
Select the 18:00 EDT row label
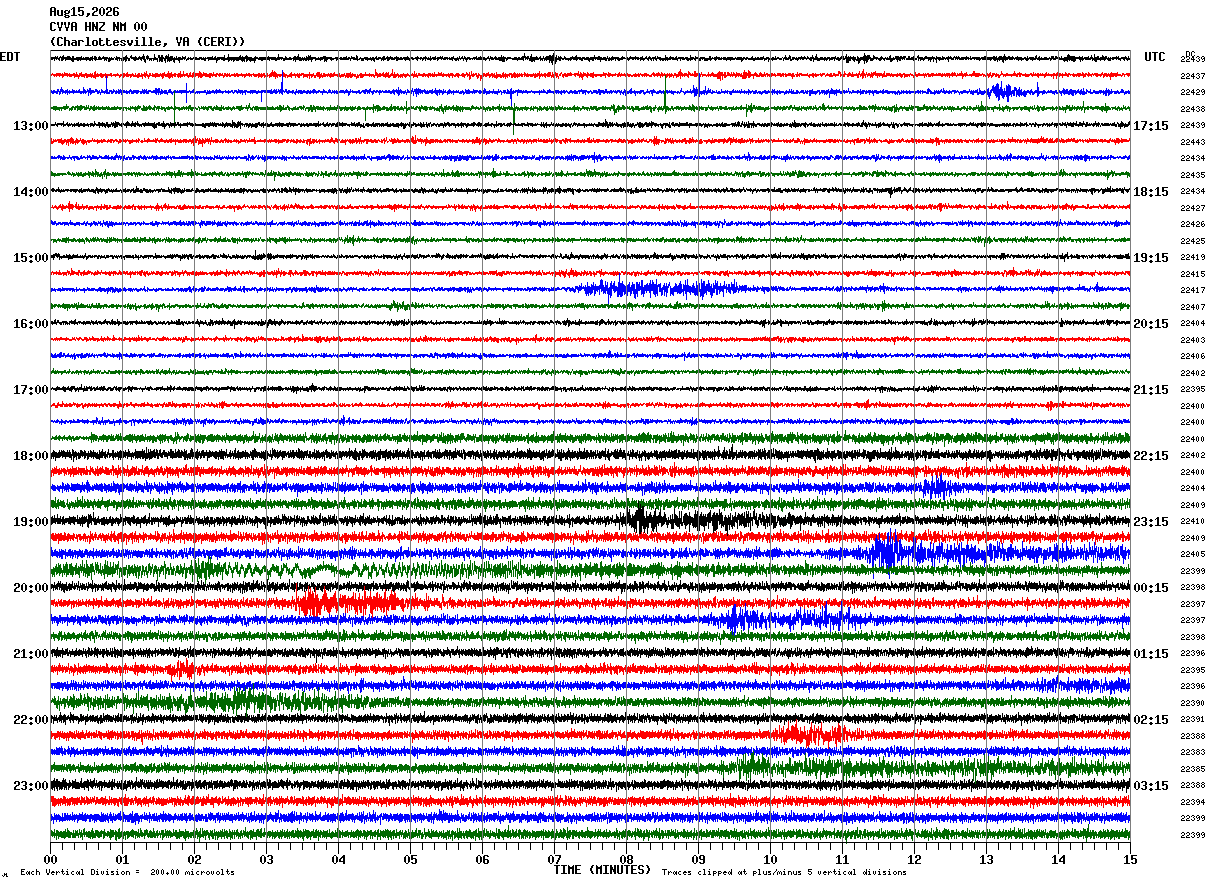(31, 456)
